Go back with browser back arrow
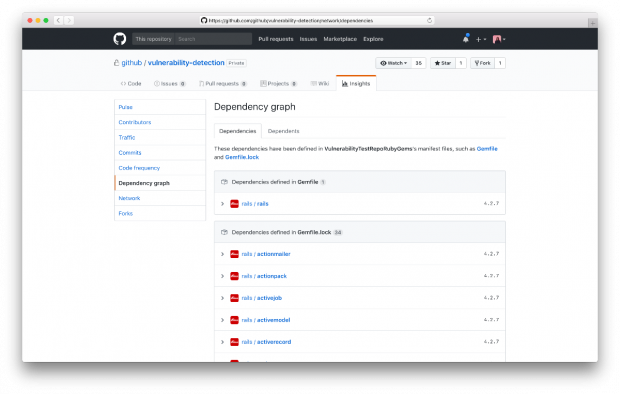 [58, 20]
